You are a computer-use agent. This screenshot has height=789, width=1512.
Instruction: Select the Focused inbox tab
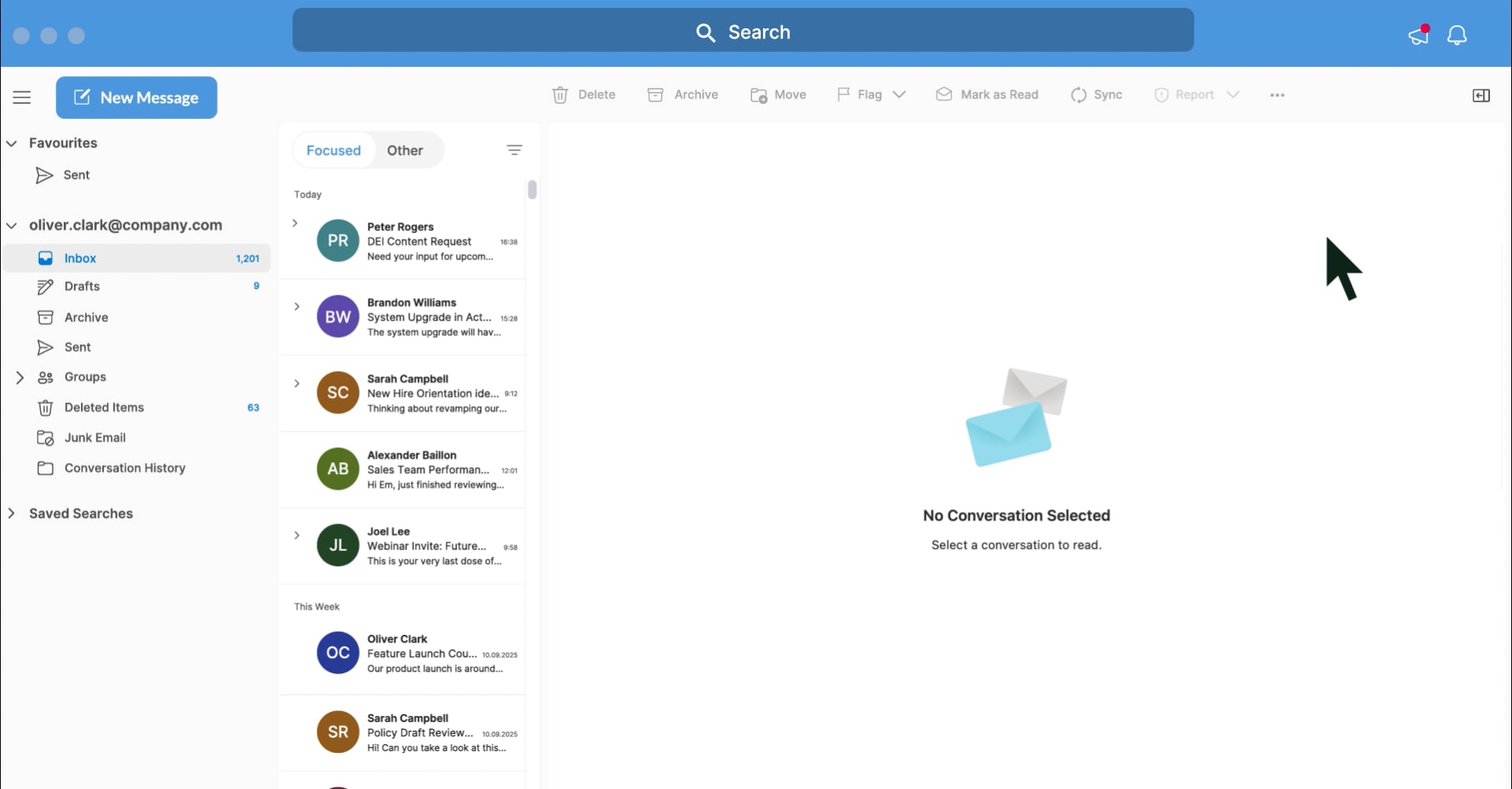[333, 150]
